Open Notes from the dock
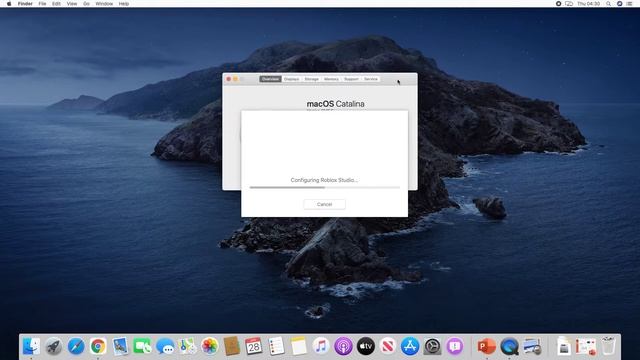The width and height of the screenshot is (640, 360). [299, 346]
